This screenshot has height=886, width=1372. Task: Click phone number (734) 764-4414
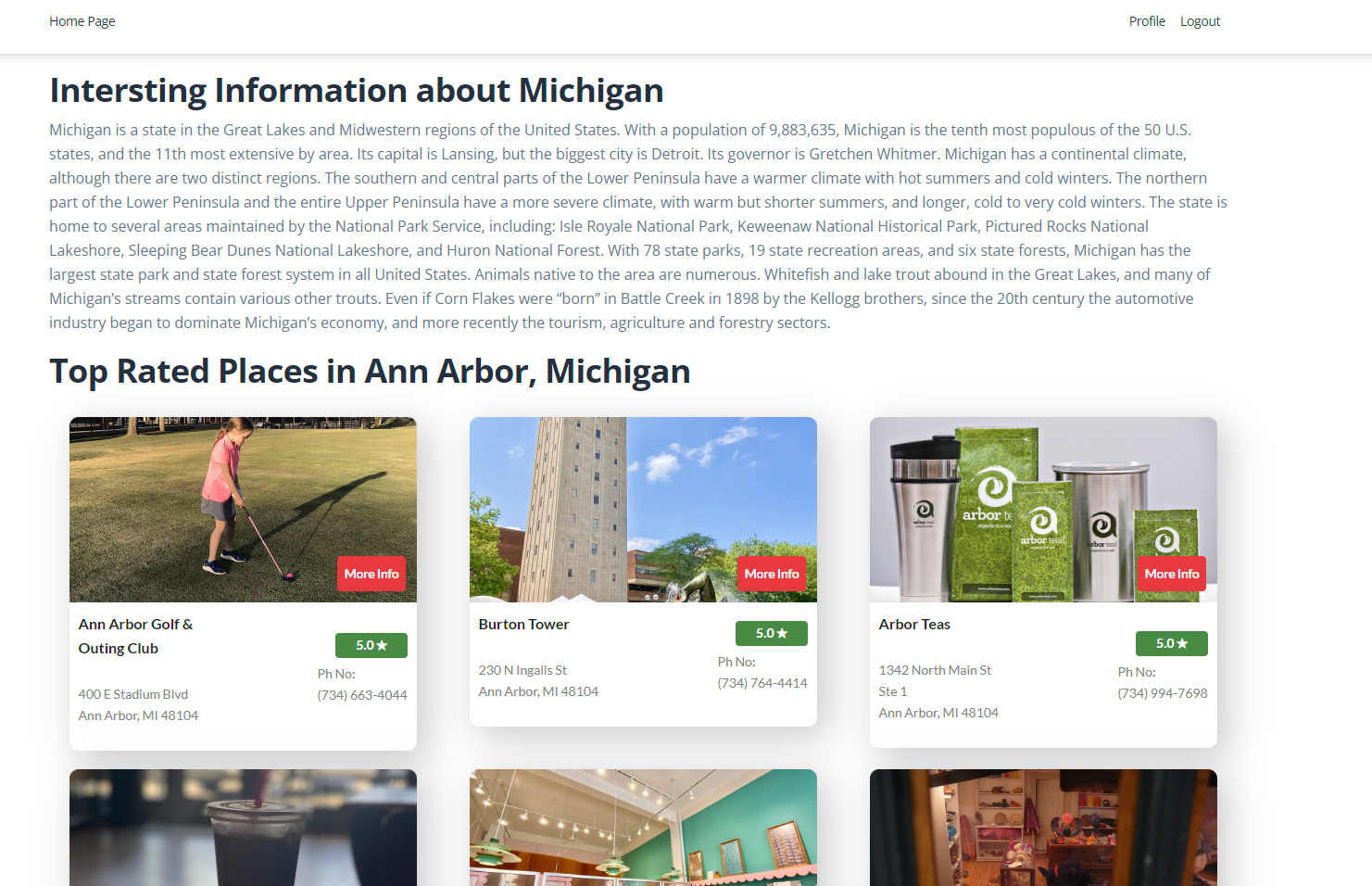[x=762, y=683]
